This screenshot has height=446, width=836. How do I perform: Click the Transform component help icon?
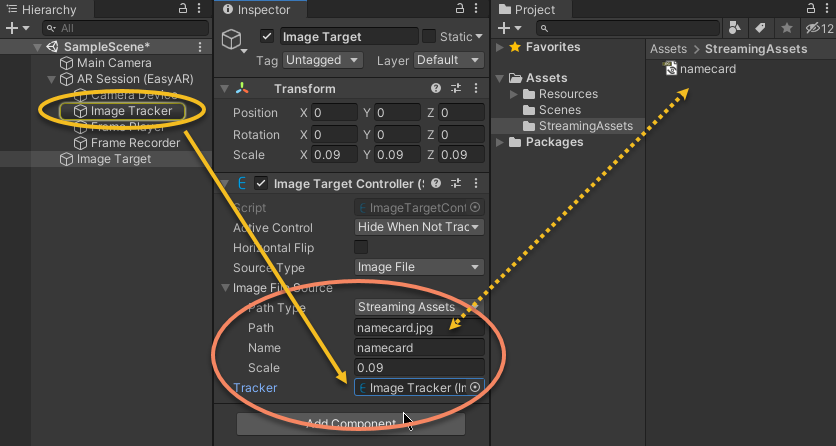pos(438,89)
